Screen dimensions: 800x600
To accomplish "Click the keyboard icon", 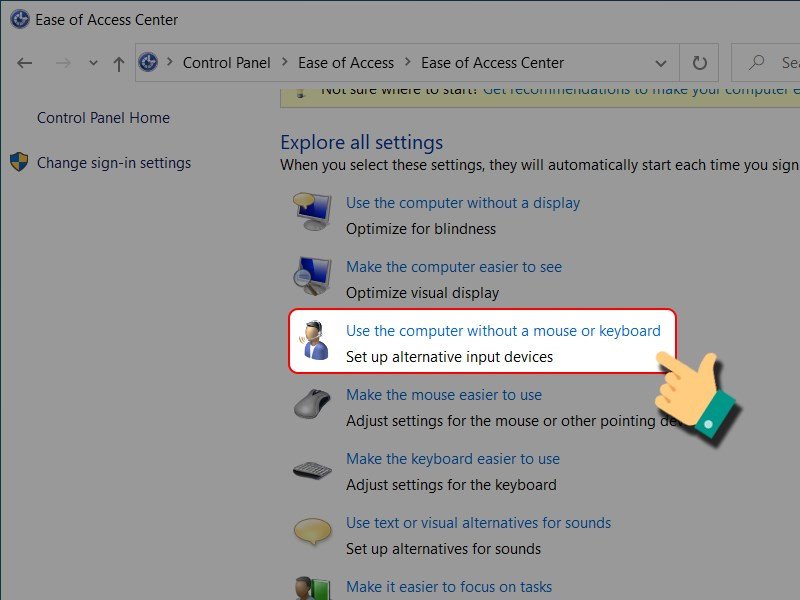I will click(311, 470).
